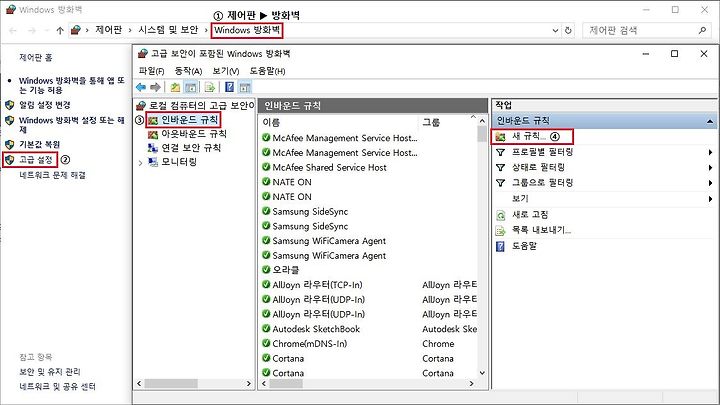The width and height of the screenshot is (720, 405).
Task: Click the Windows 방화벽 breadcrumb segment
Action: 247,30
